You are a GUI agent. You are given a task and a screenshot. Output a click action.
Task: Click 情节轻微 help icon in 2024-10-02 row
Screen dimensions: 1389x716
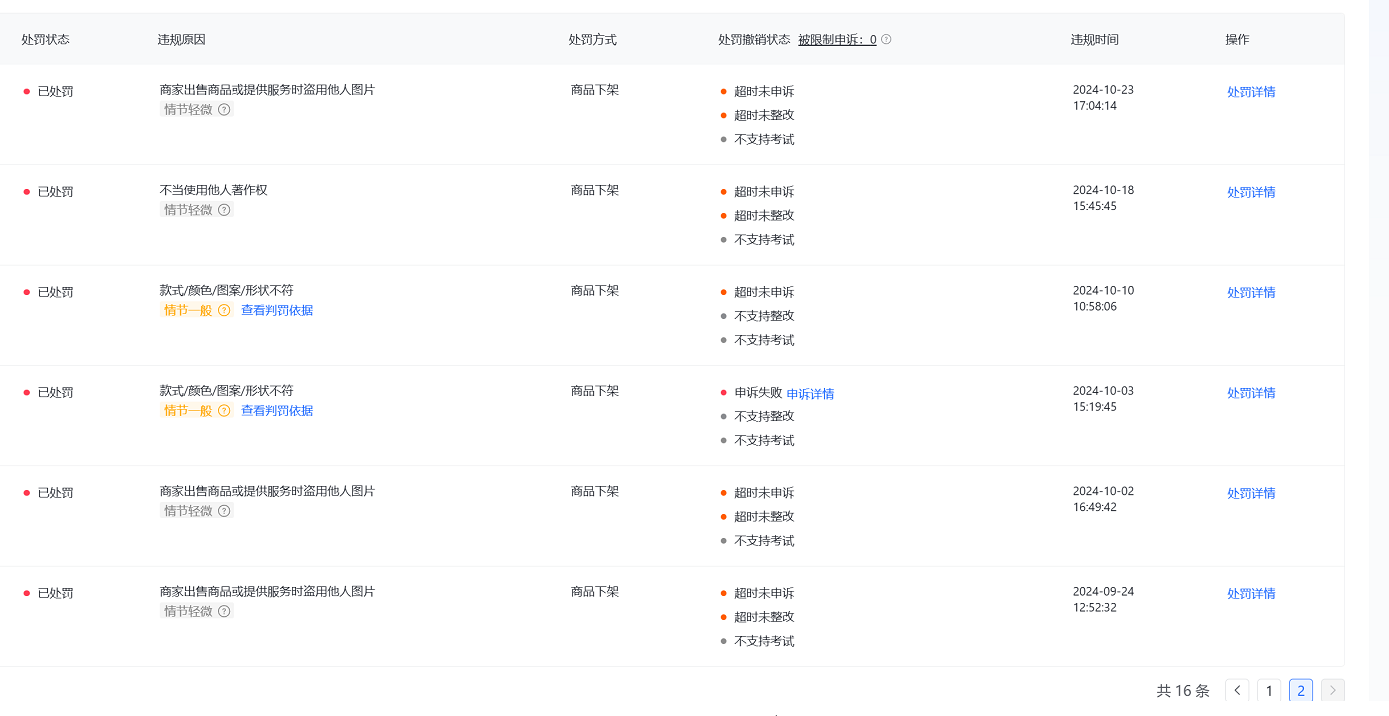point(224,511)
